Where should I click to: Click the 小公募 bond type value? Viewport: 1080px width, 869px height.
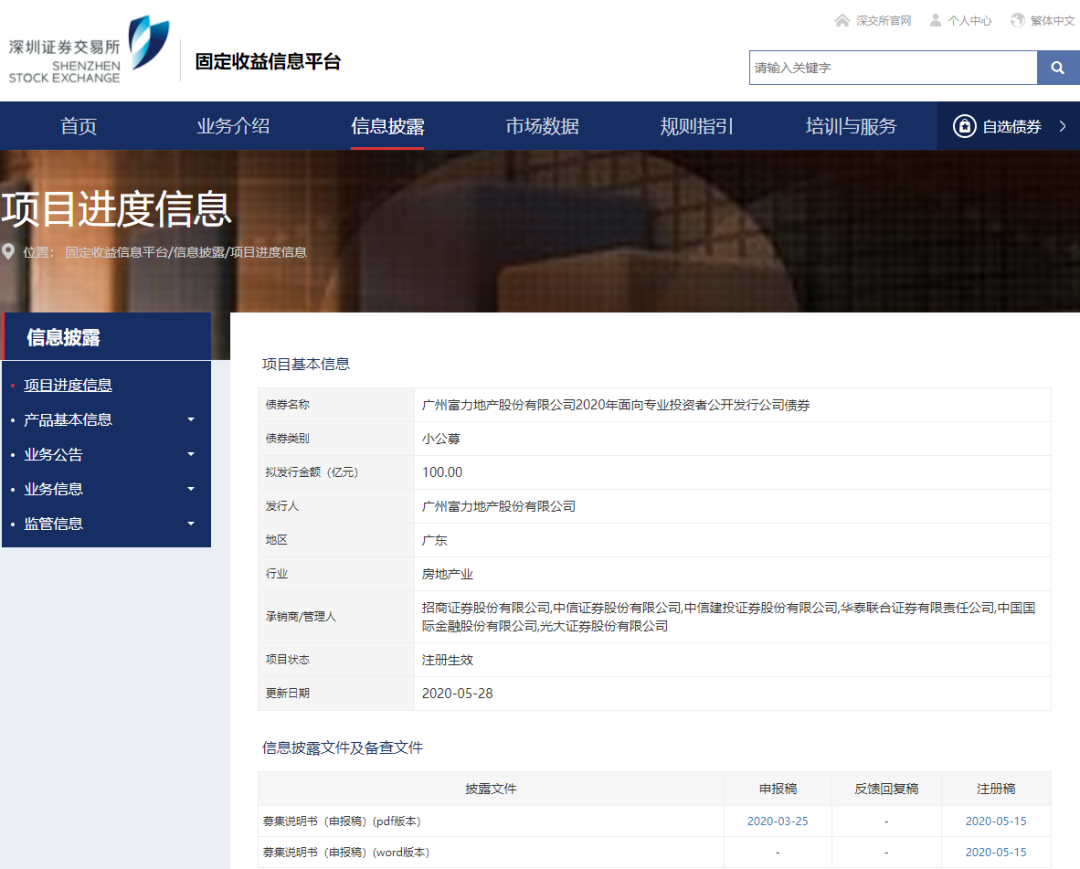coord(441,439)
